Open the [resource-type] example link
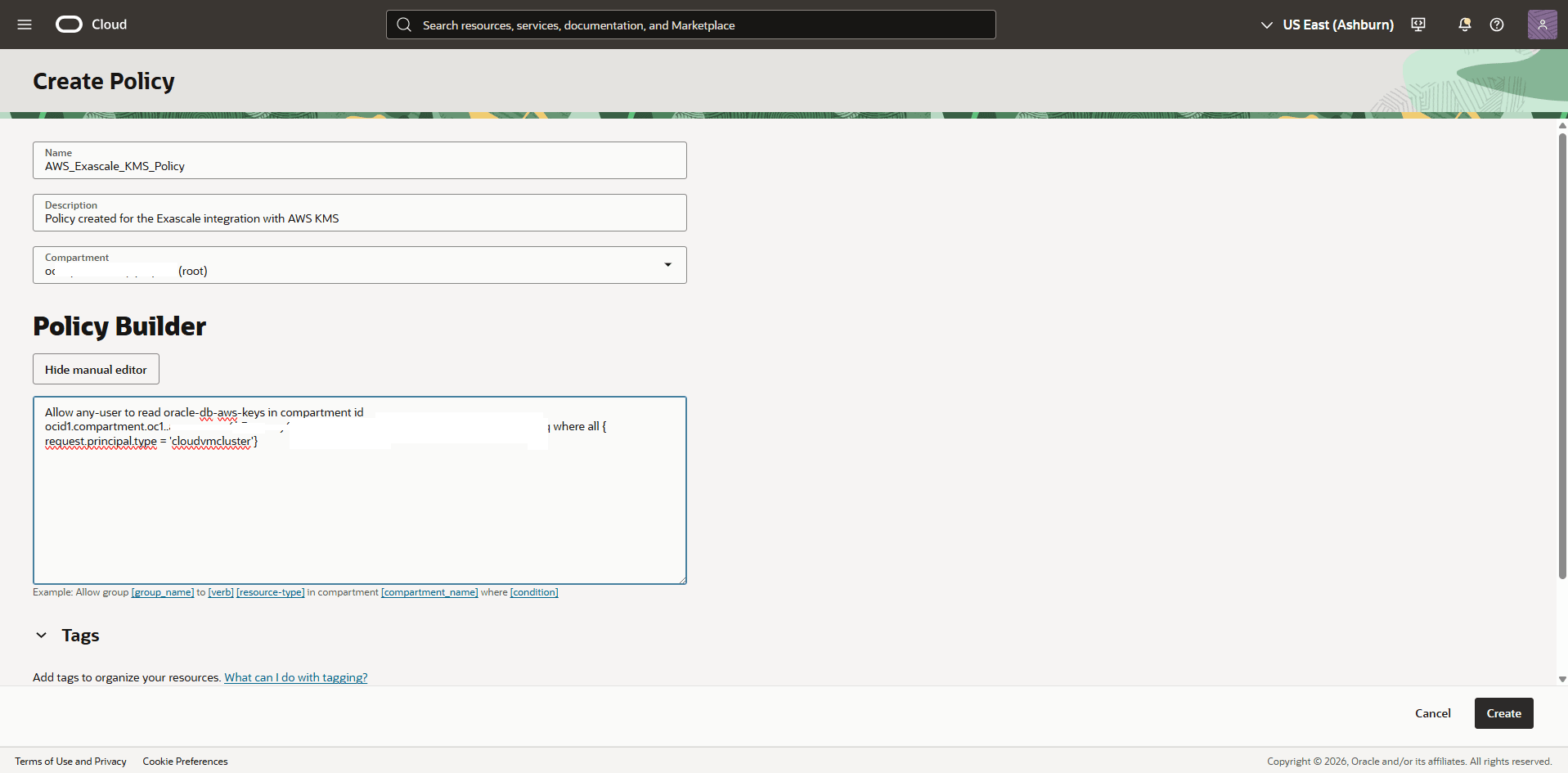 click(271, 592)
